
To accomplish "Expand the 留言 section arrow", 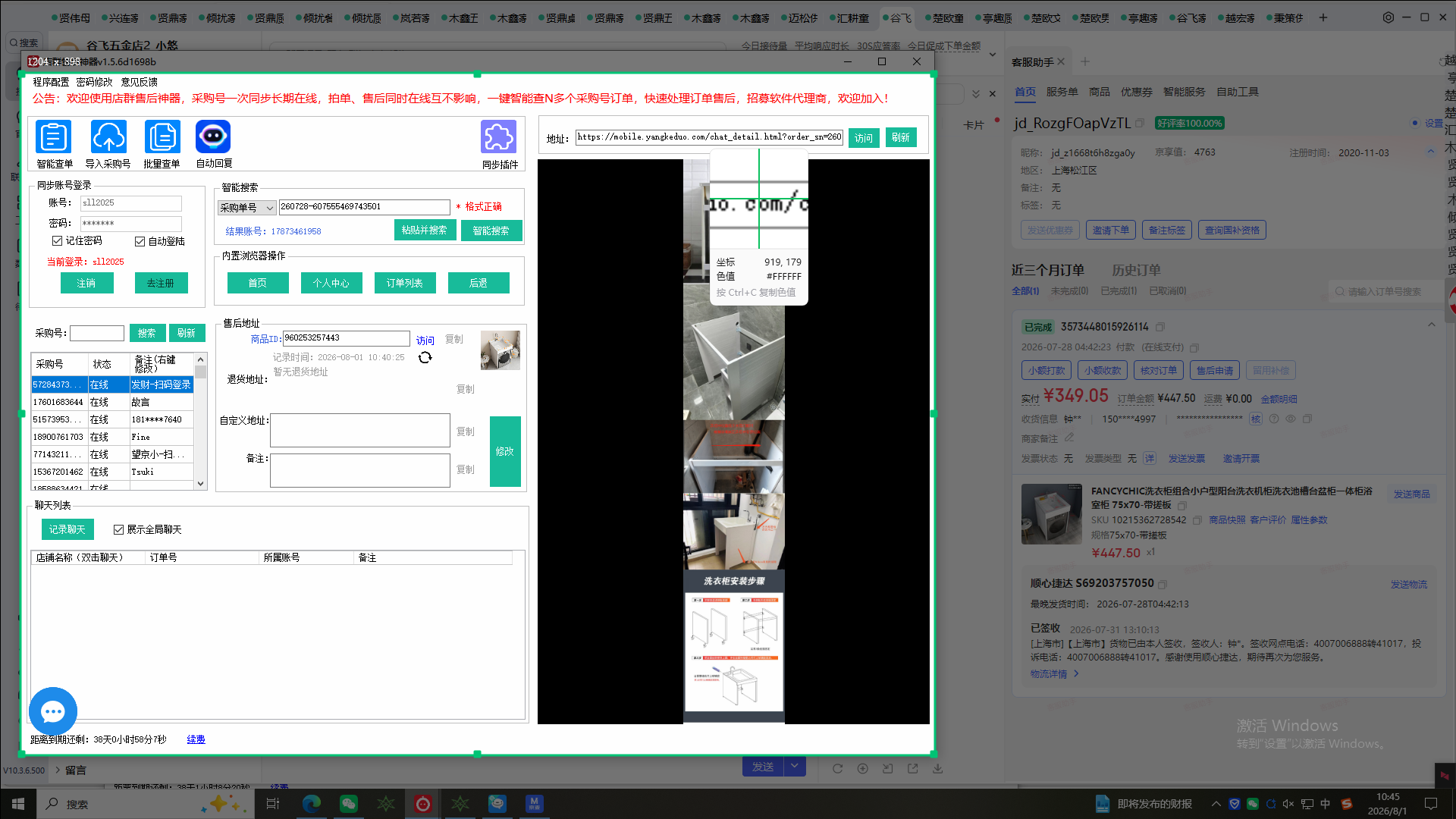I will [58, 770].
